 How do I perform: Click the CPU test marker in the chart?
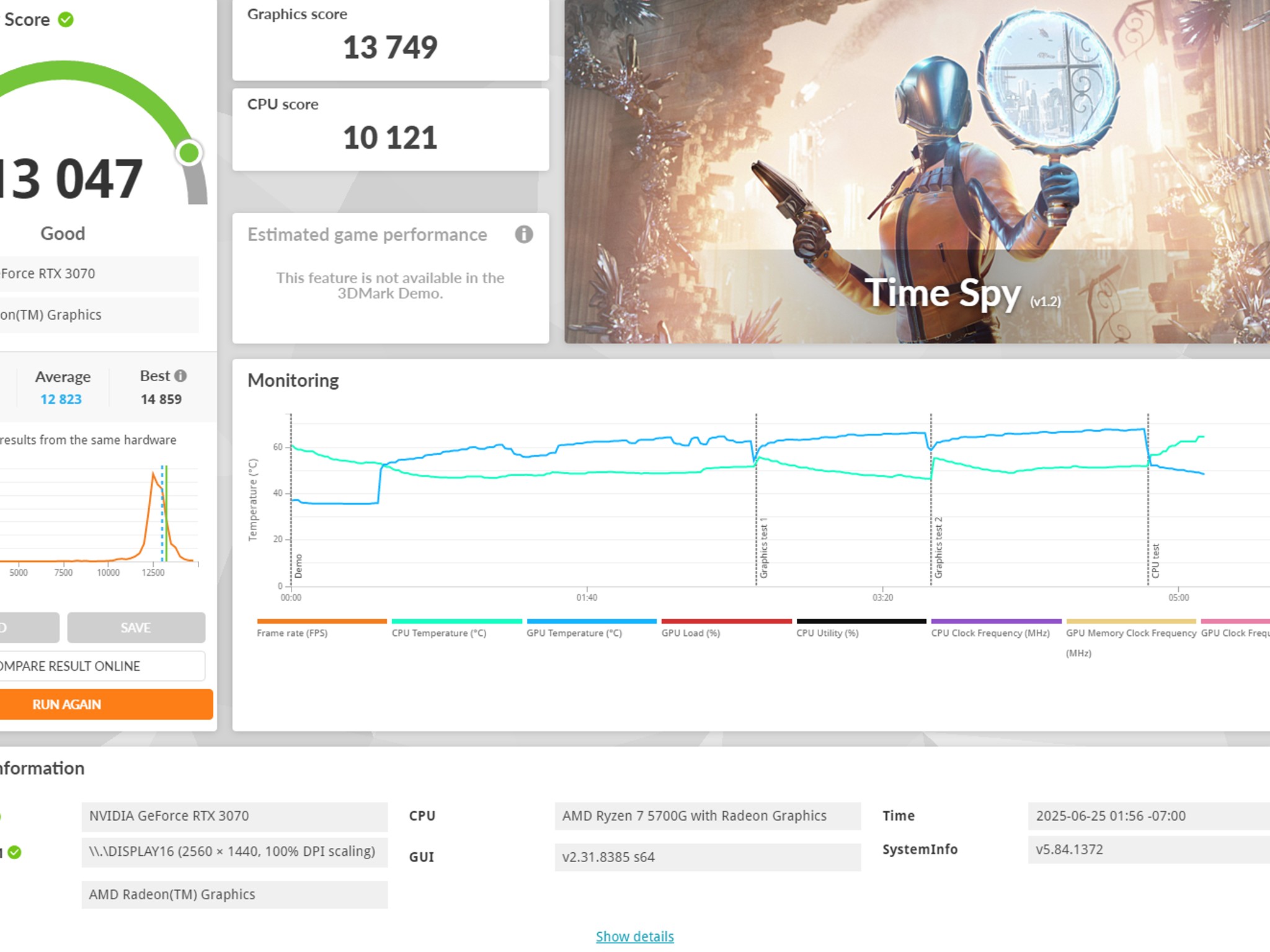(x=1155, y=561)
